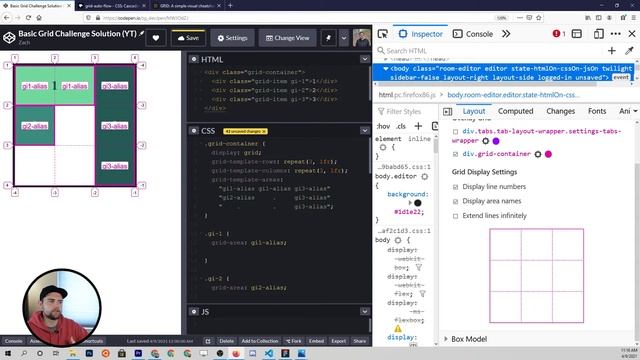The width and height of the screenshot is (640, 360).
Task: Open the responsive design mode icon
Action: pyautogui.click(x=599, y=34)
